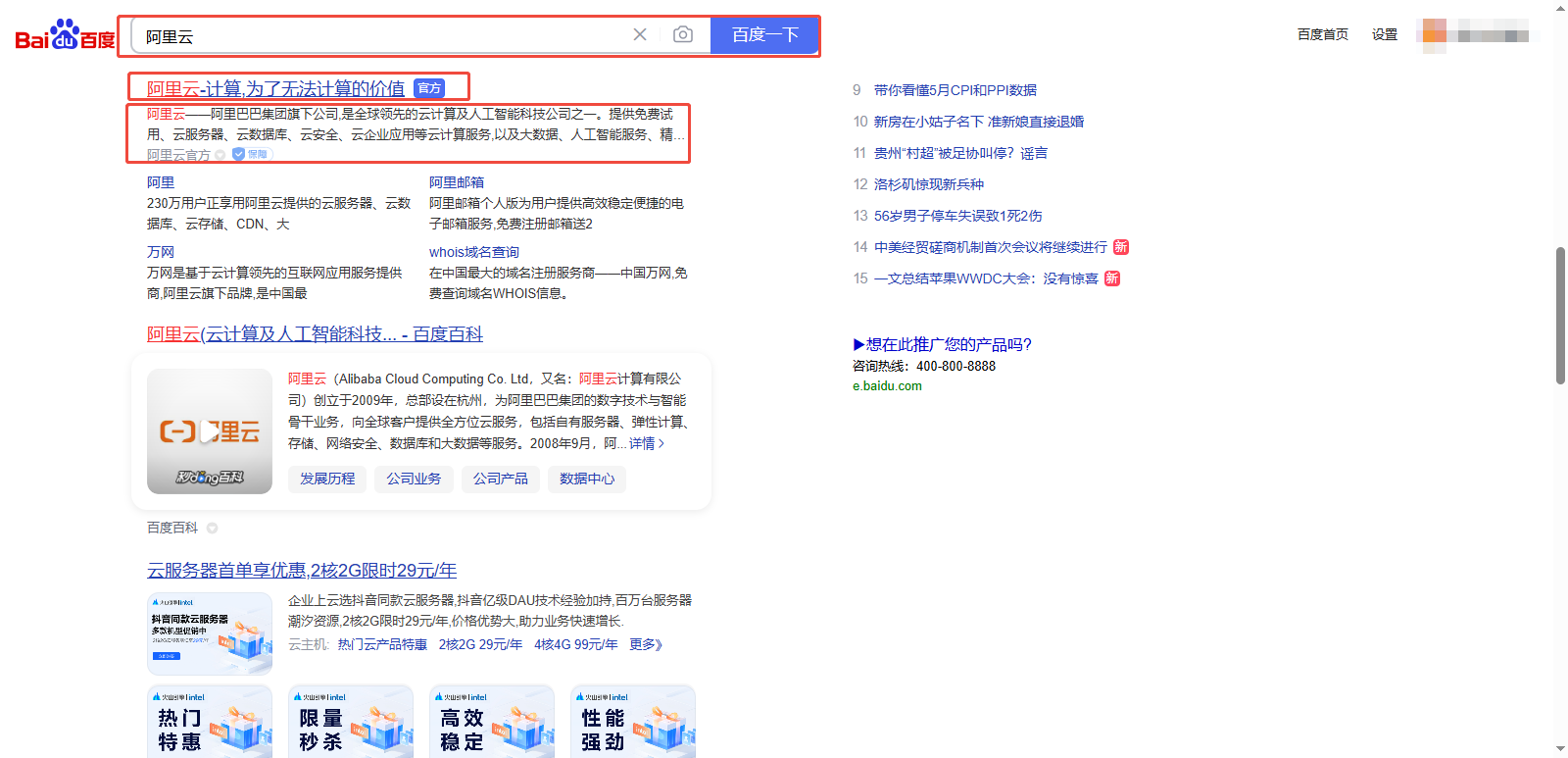Click the 官方 badge
This screenshot has width=1568, height=758.
tap(429, 88)
